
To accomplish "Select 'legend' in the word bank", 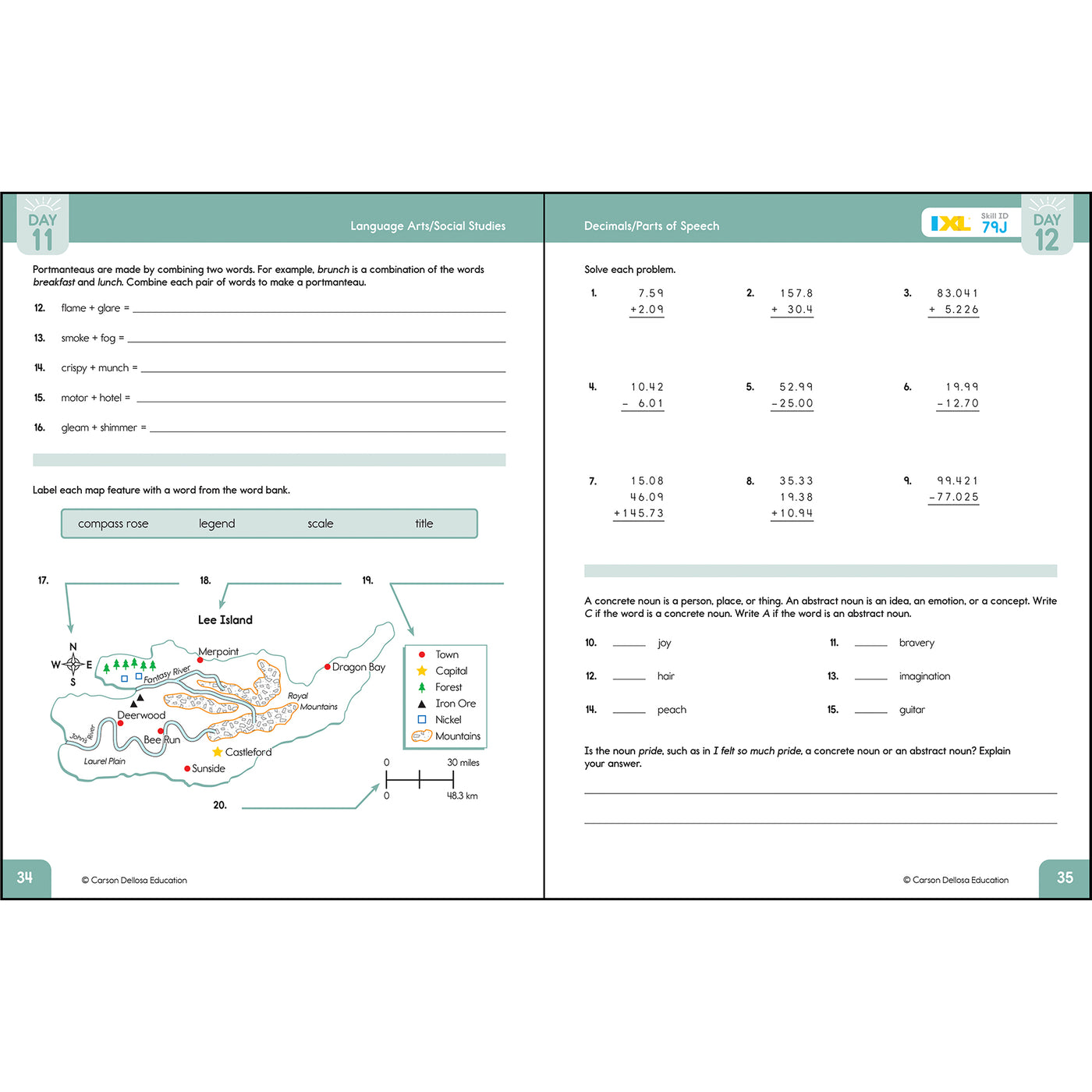I will coord(217,523).
